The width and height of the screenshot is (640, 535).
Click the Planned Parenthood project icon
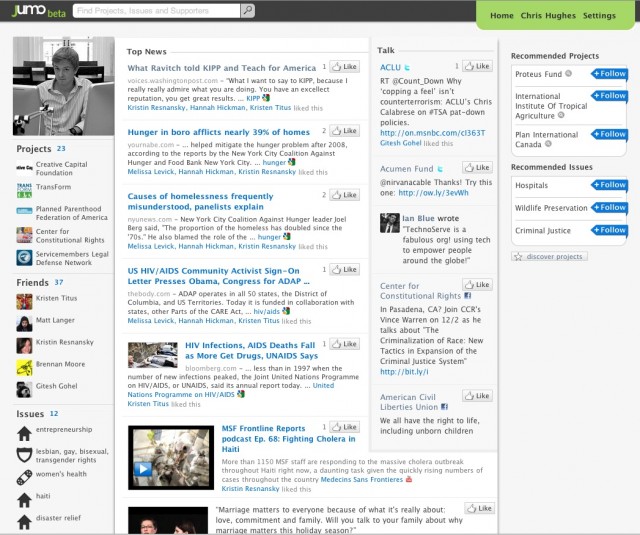pos(24,211)
